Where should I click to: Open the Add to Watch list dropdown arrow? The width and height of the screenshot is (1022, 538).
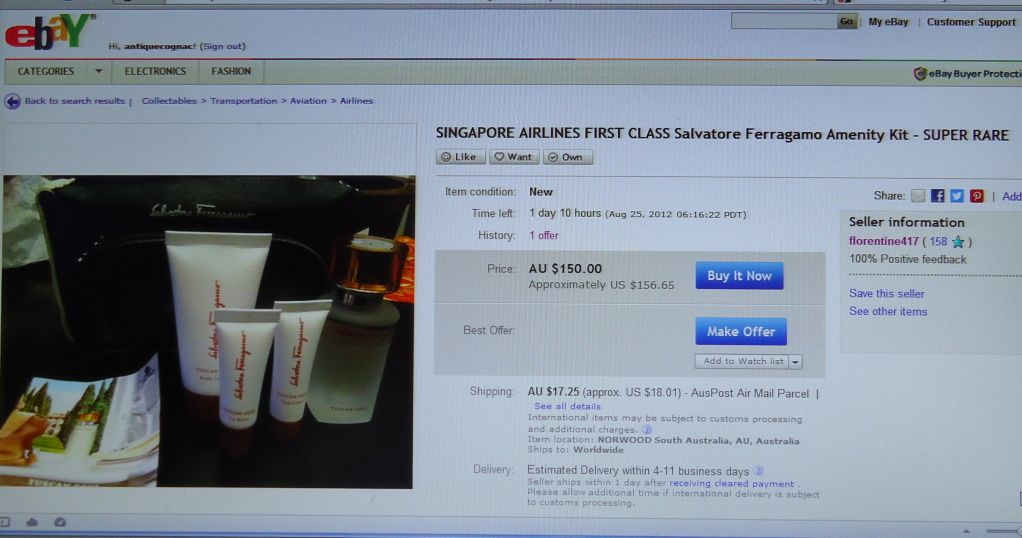pyautogui.click(x=795, y=362)
